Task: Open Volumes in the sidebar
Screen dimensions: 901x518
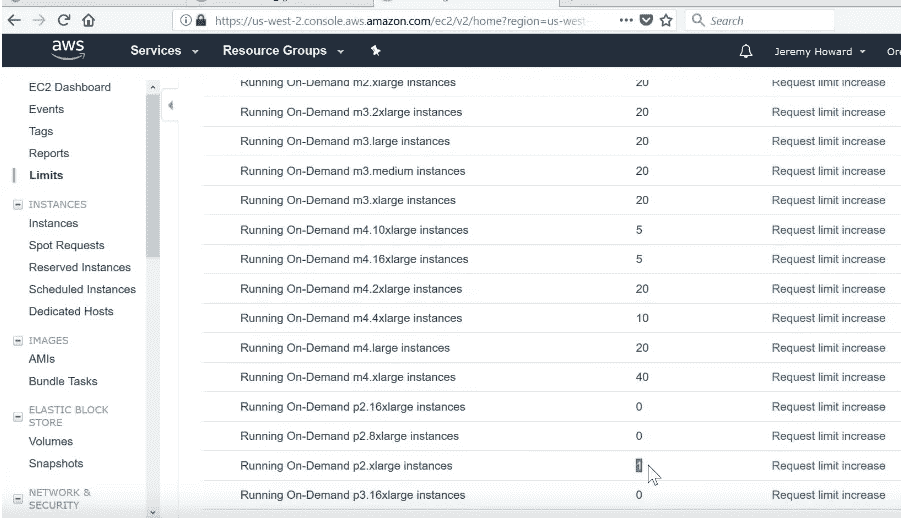Action: 51,442
